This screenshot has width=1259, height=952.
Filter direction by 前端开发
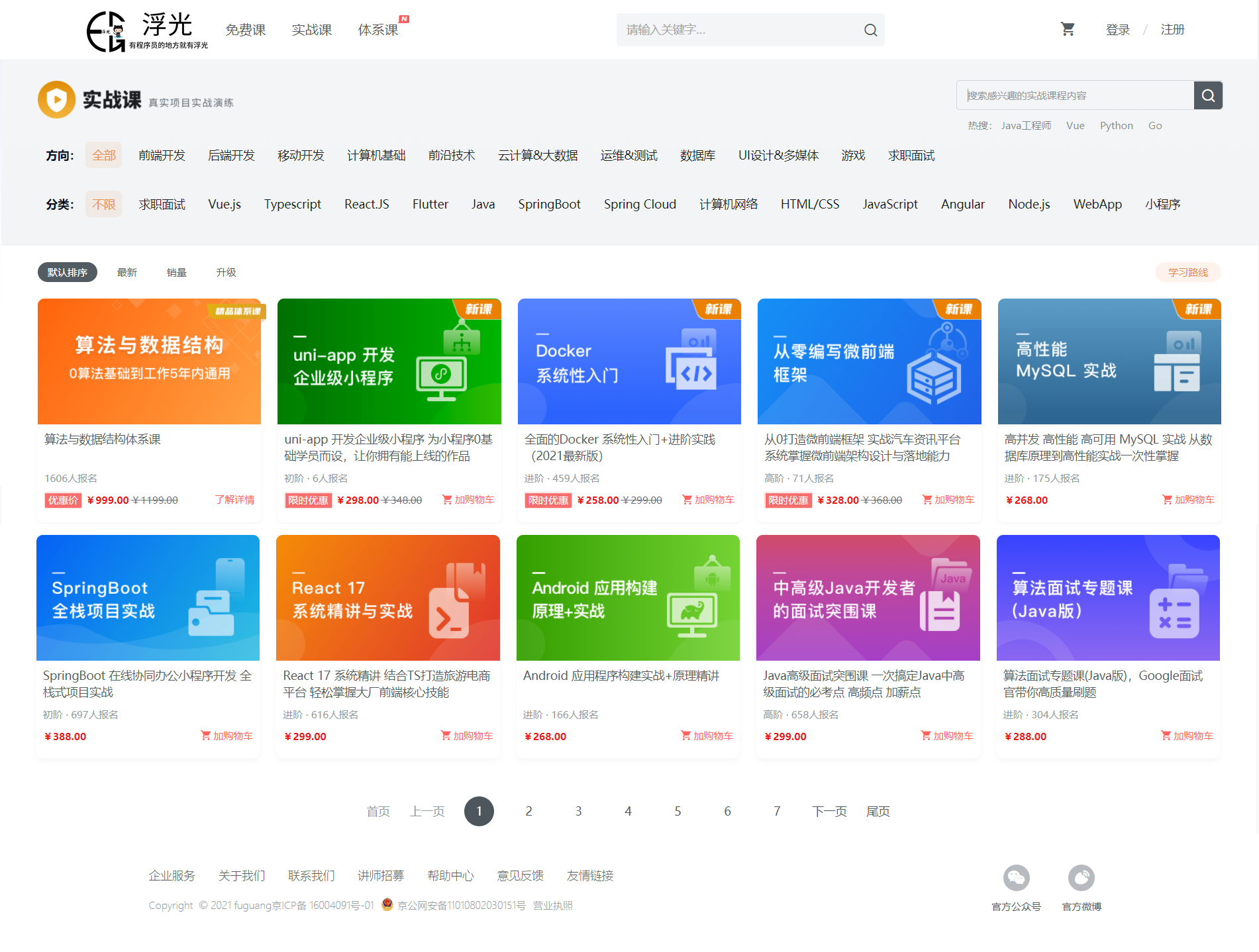point(162,156)
